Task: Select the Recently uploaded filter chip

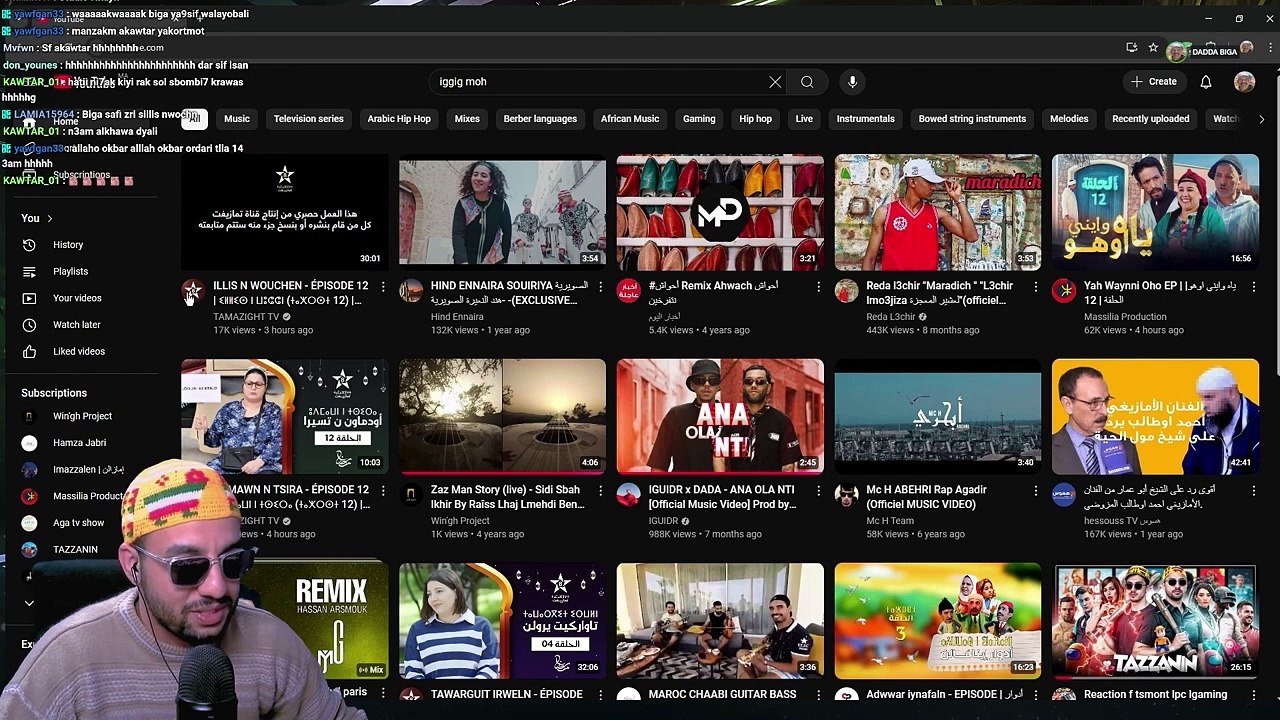Action: (x=1150, y=119)
